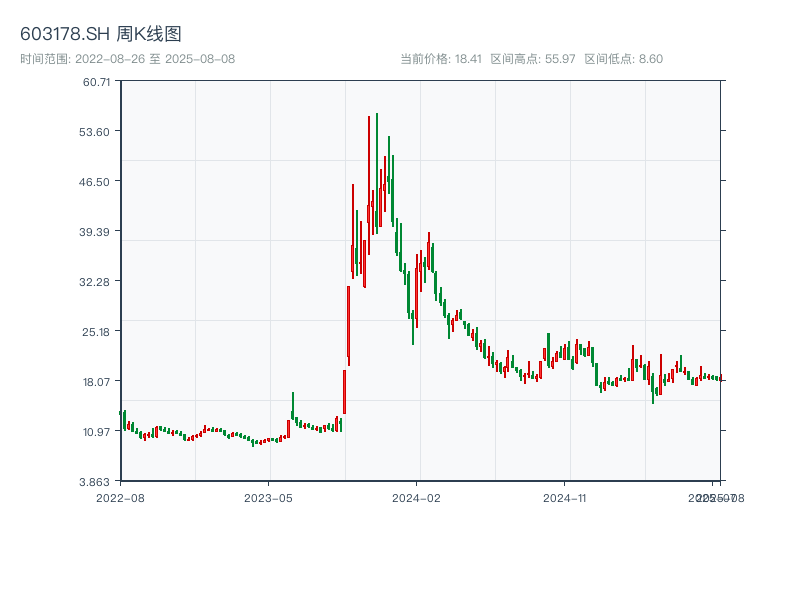Click the y-axis value 46.50

point(94,182)
